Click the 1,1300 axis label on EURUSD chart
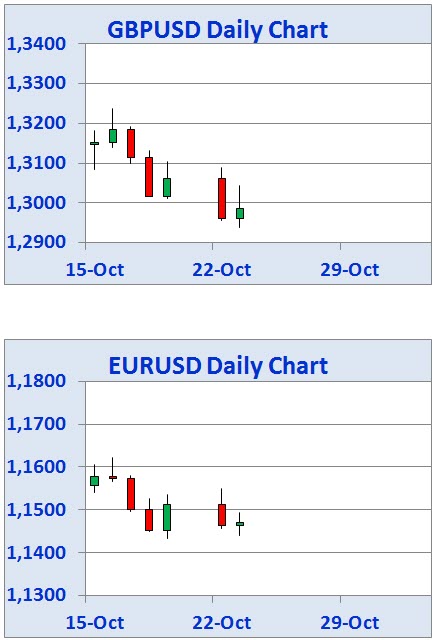The width and height of the screenshot is (435, 640). [36, 595]
